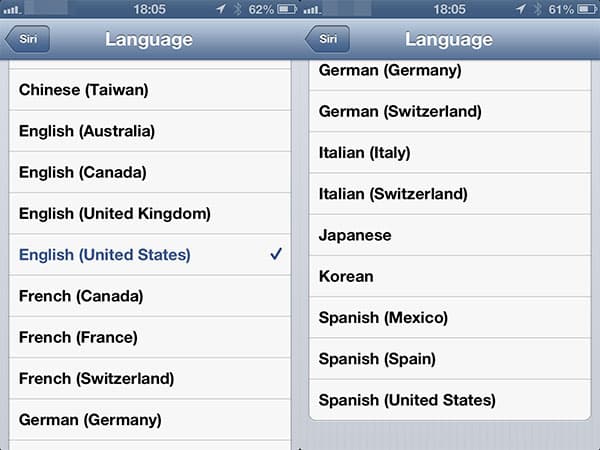
Task: Tap the Siri back button on left screen
Action: click(28, 39)
